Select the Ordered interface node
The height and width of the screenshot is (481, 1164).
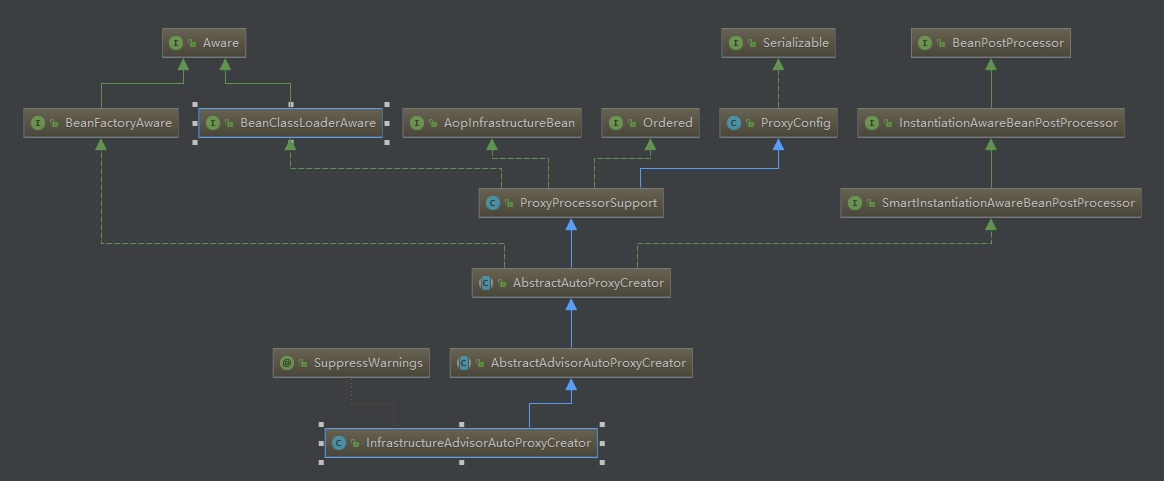pyautogui.click(x=650, y=123)
